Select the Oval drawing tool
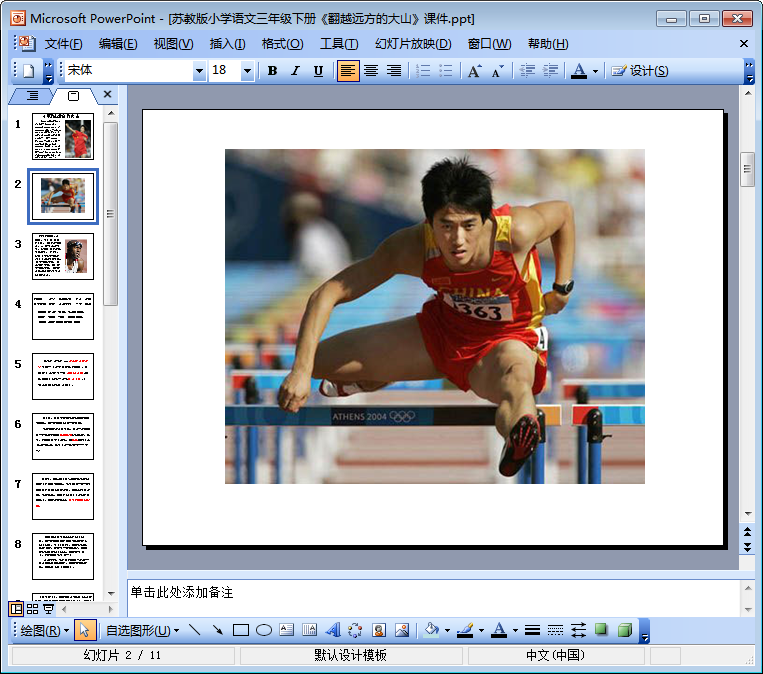Viewport: 763px width, 674px height. coord(264,630)
